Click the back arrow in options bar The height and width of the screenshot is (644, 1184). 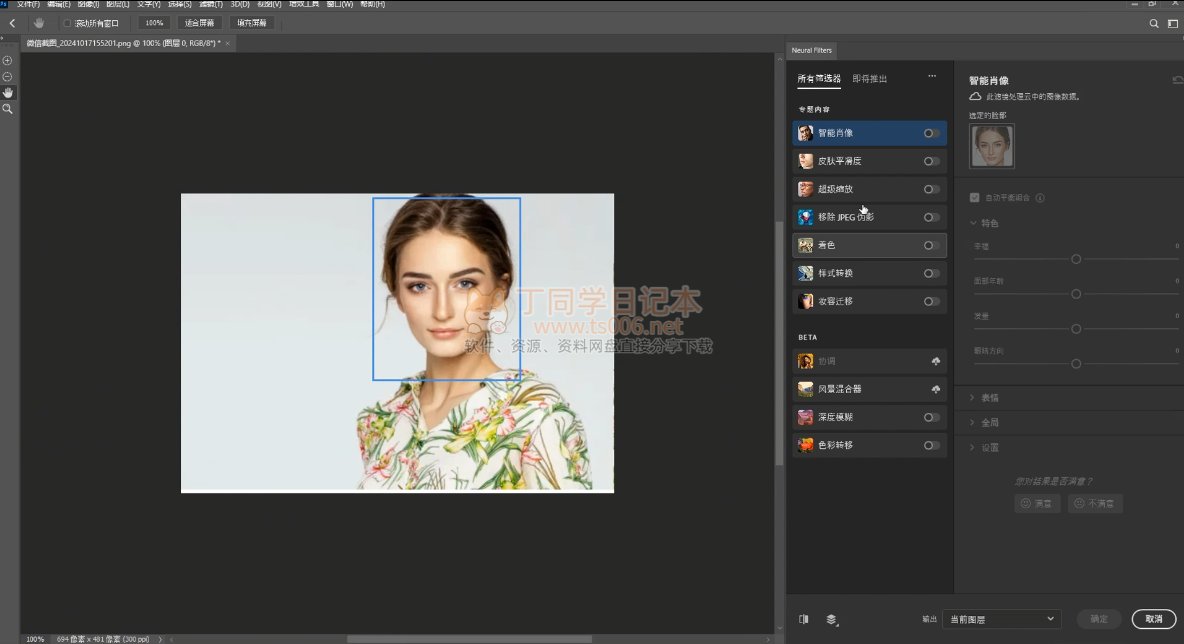(x=12, y=22)
